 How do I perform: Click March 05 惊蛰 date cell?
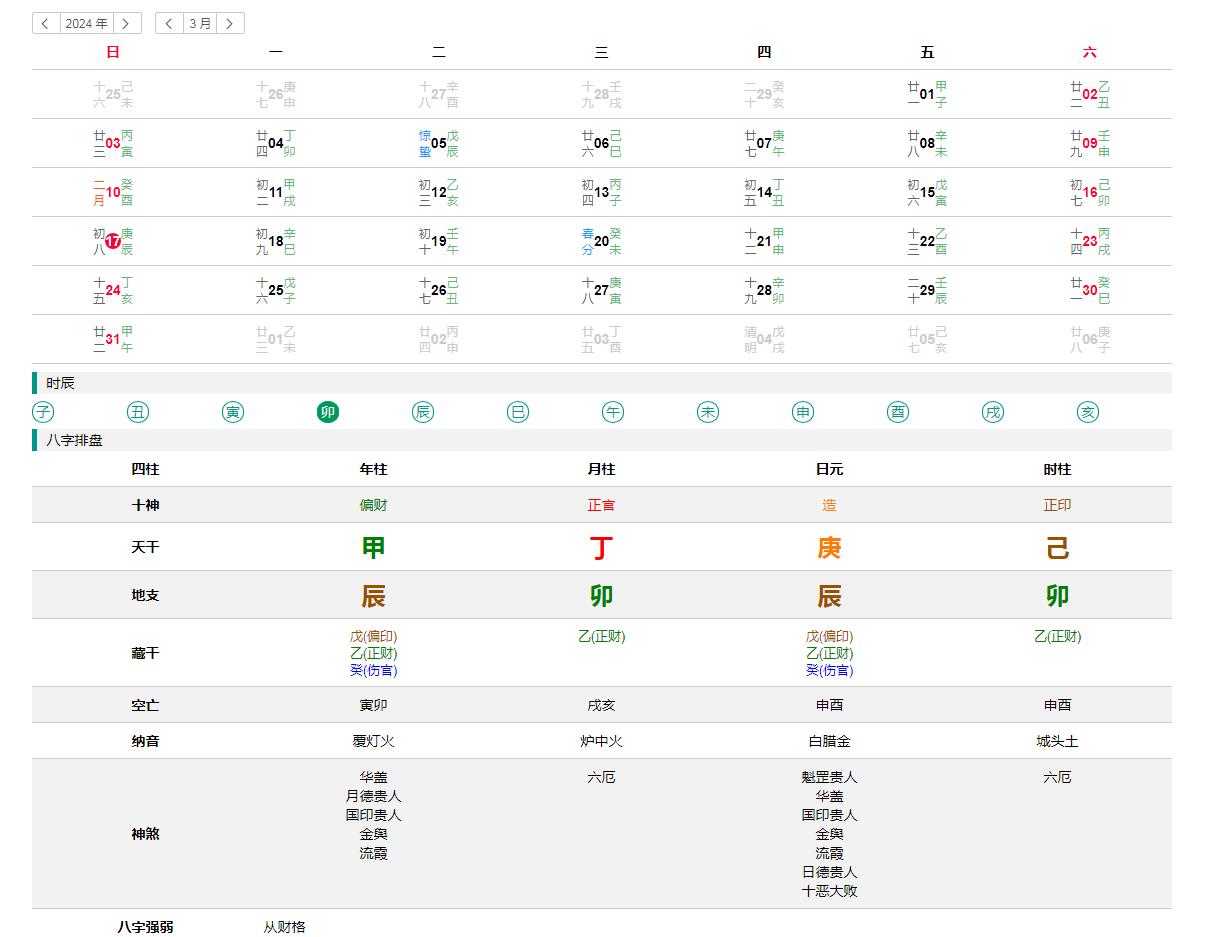(438, 143)
